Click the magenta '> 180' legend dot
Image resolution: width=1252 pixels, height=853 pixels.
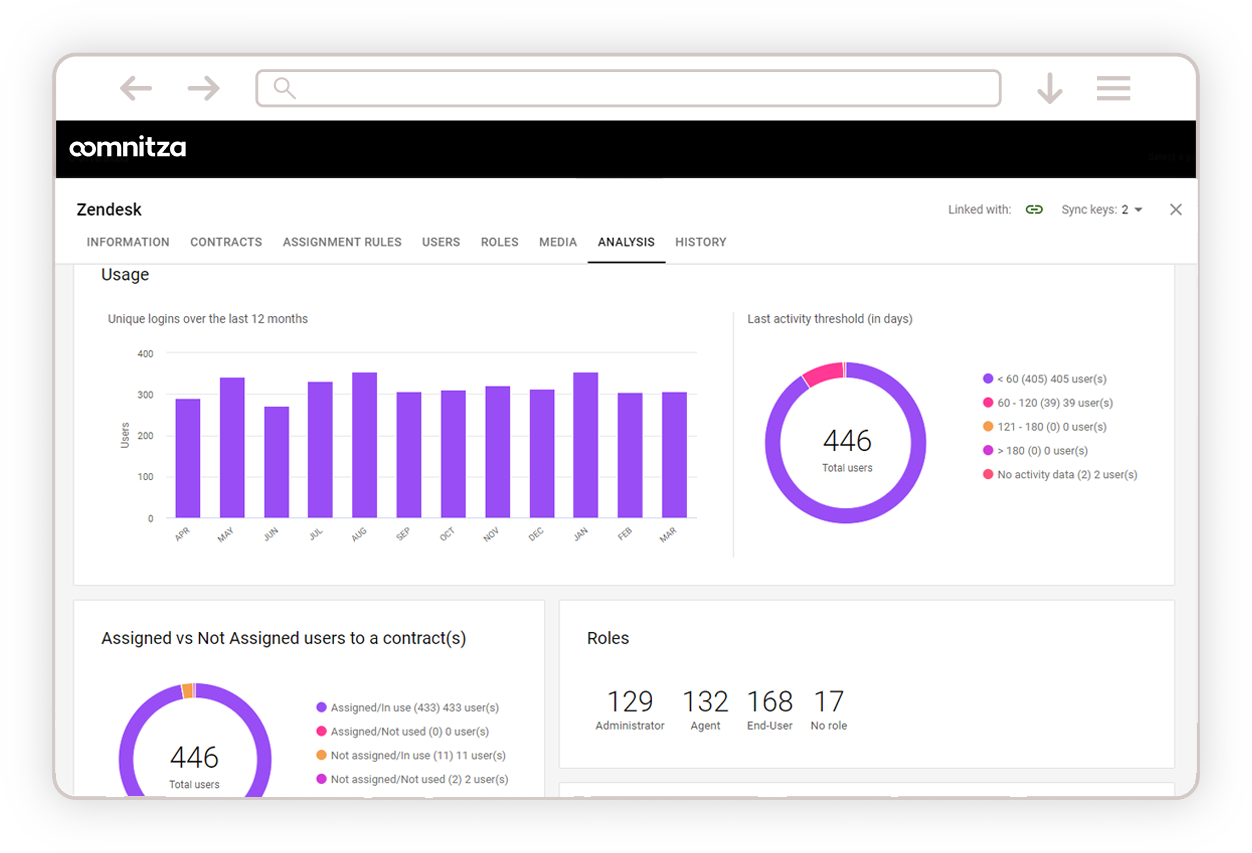click(x=988, y=451)
